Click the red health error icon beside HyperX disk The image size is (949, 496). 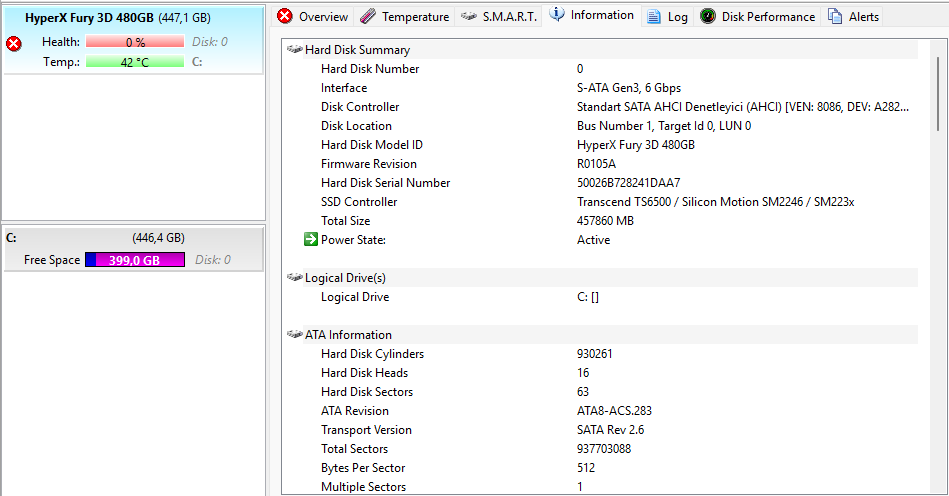(x=14, y=43)
